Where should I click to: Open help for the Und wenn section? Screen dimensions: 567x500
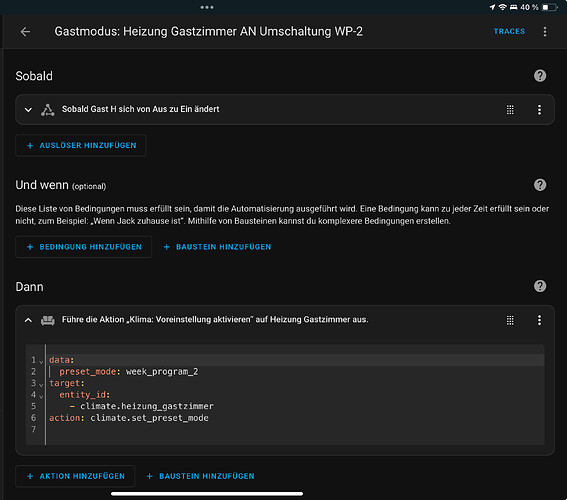(540, 185)
